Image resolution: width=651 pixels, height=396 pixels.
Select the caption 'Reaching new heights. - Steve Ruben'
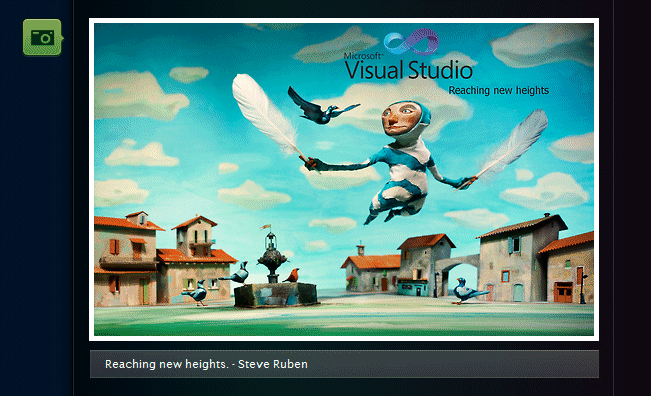pyautogui.click(x=206, y=364)
